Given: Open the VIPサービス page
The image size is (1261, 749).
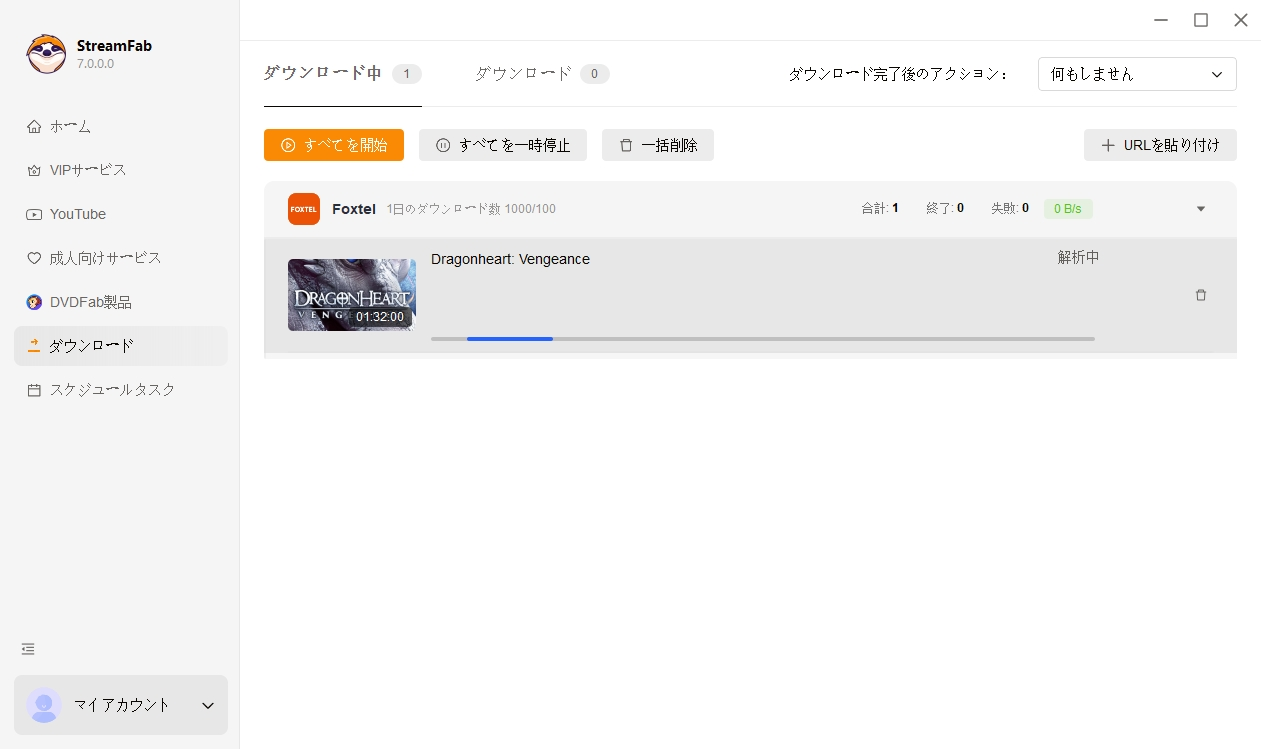Looking at the screenshot, I should tap(86, 170).
